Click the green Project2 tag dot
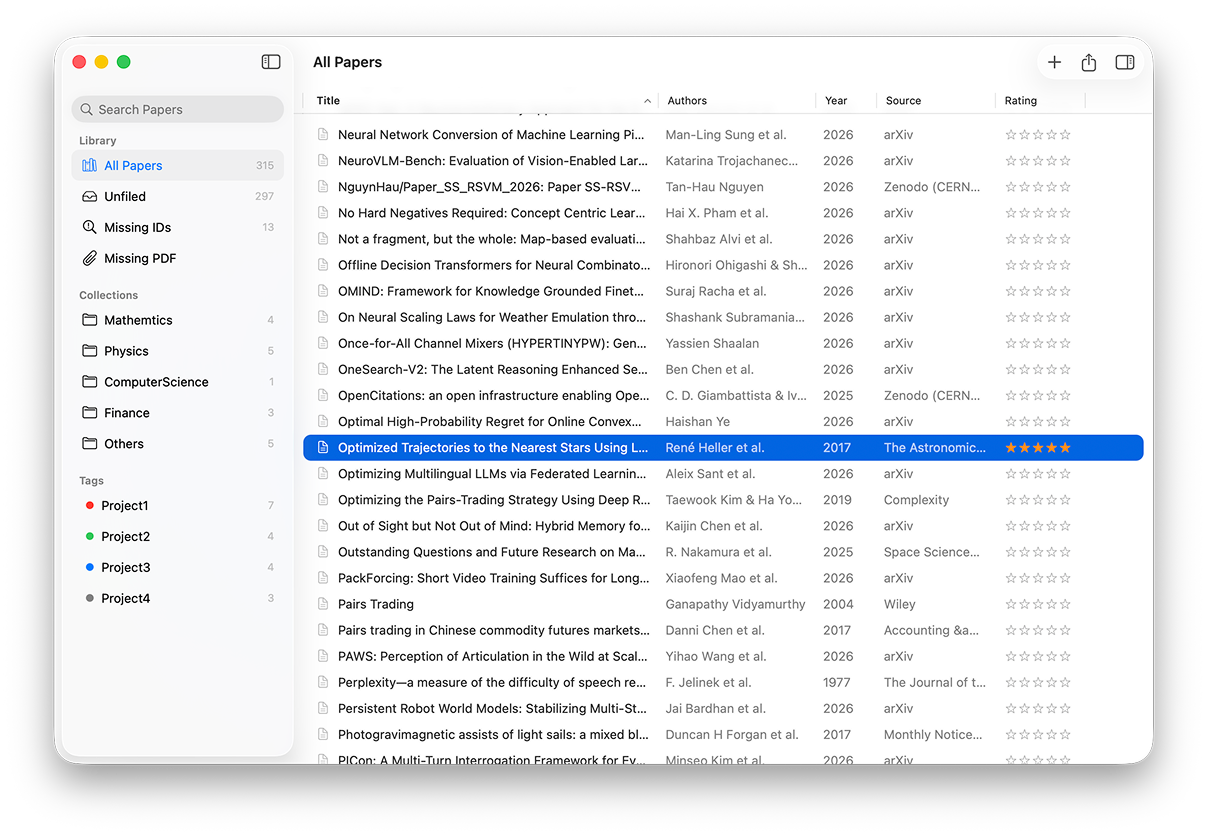 [90, 537]
